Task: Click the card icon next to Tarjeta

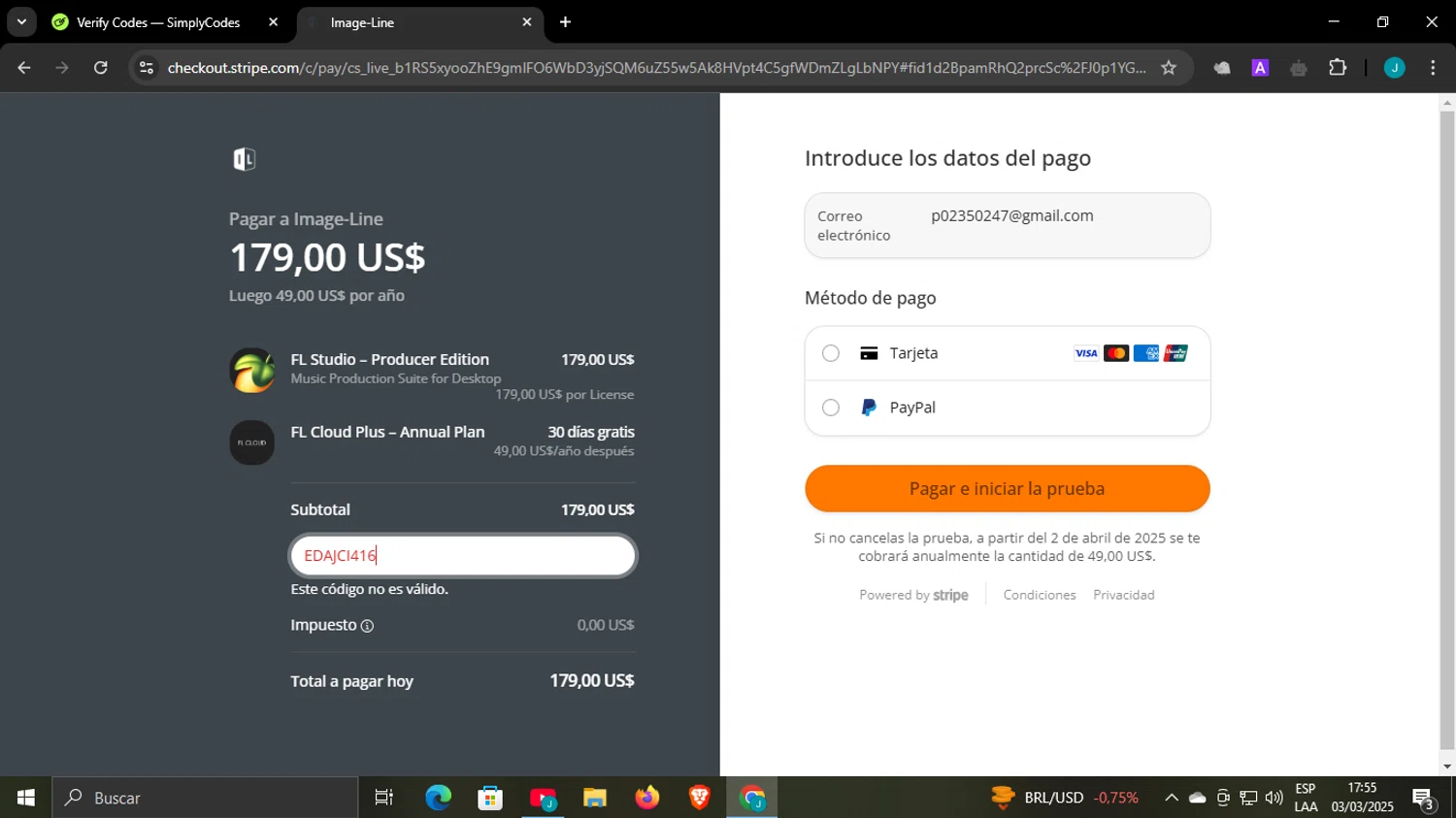Action: coord(869,353)
